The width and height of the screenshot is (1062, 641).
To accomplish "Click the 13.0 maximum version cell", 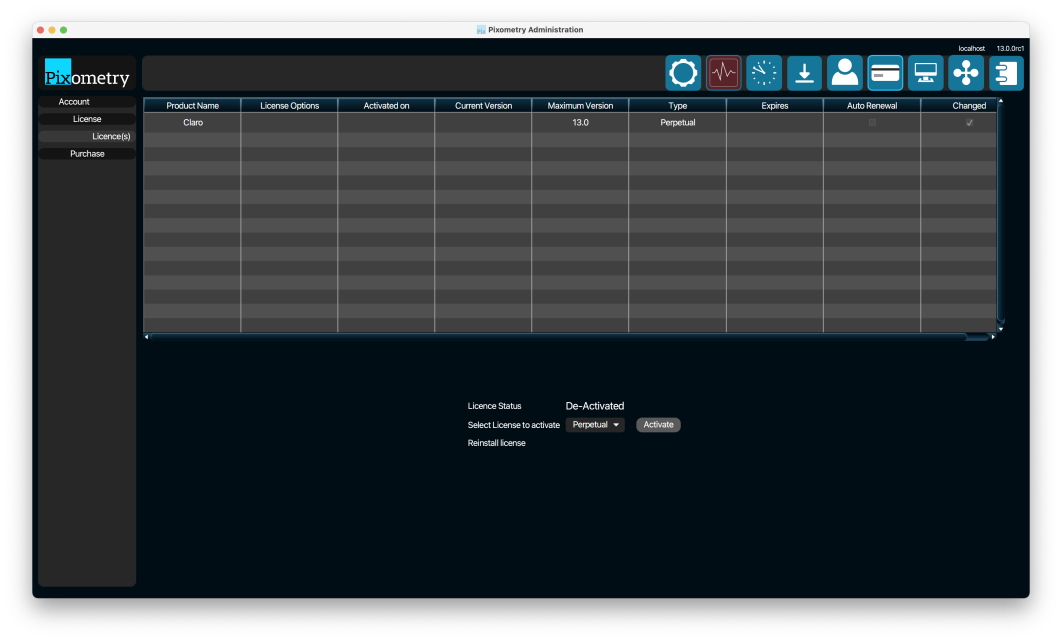I will [580, 123].
